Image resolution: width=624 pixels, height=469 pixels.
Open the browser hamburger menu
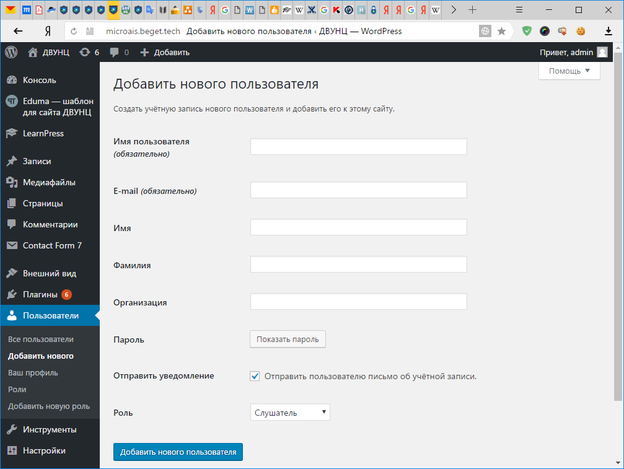519,10
